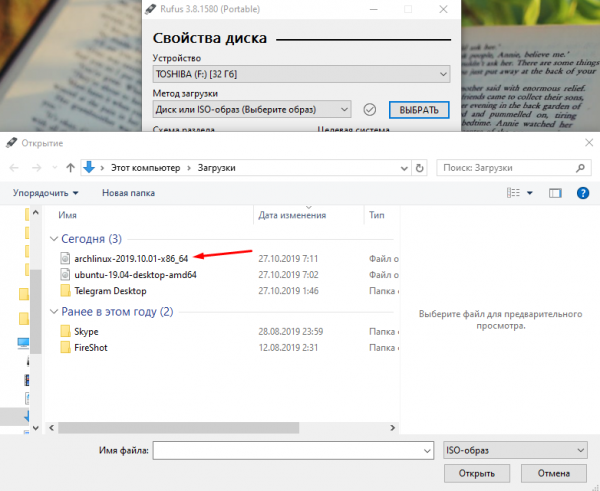Click the blue Downloads arrow icon in address bar
Viewport: 600px width, 491px height.
[89, 167]
